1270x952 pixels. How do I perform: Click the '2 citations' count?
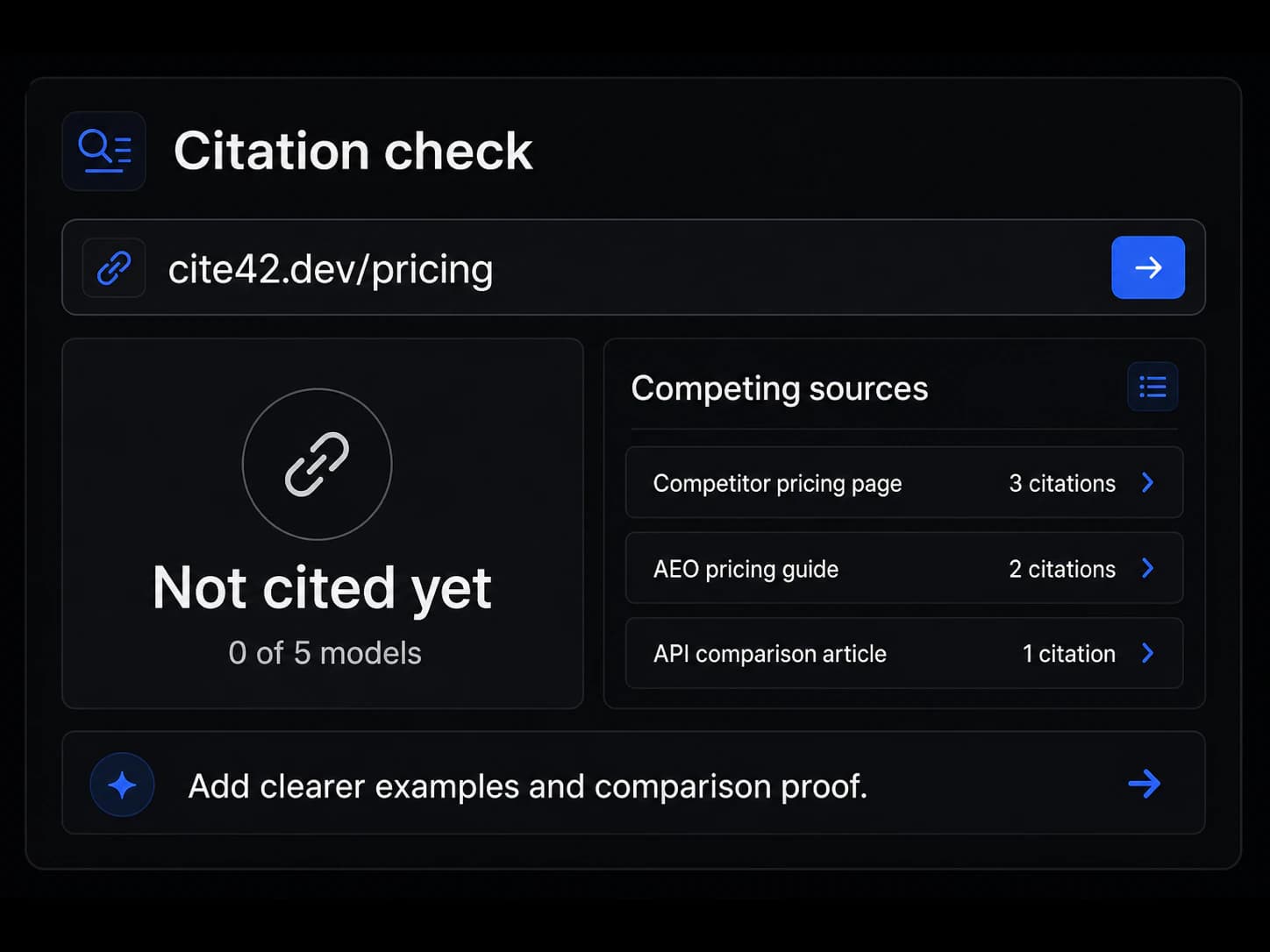[1062, 570]
